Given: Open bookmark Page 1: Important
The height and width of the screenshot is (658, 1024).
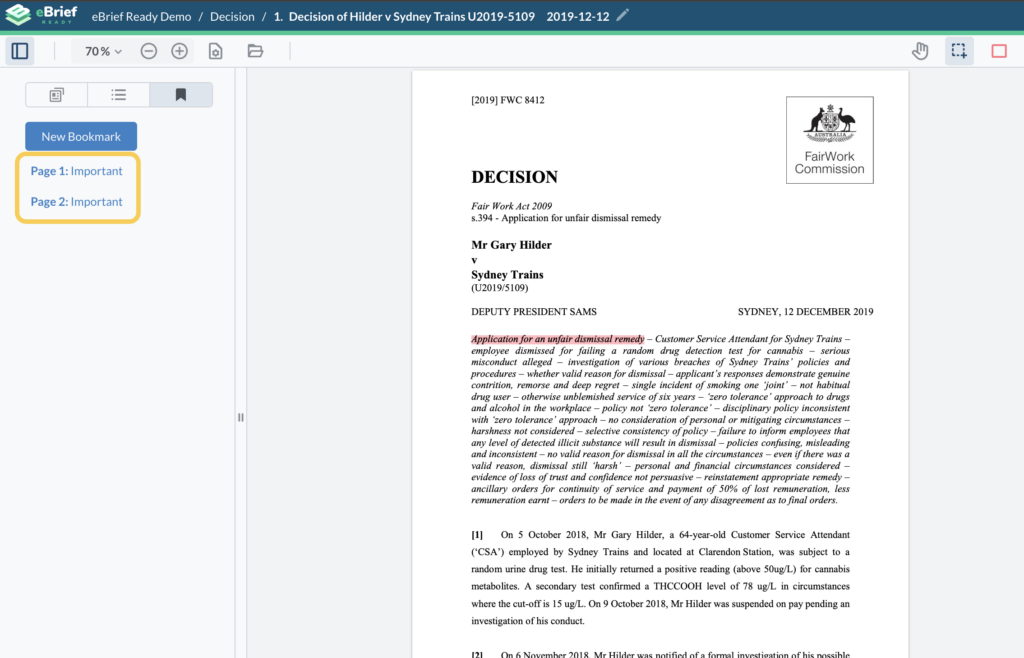Looking at the screenshot, I should click(x=76, y=171).
